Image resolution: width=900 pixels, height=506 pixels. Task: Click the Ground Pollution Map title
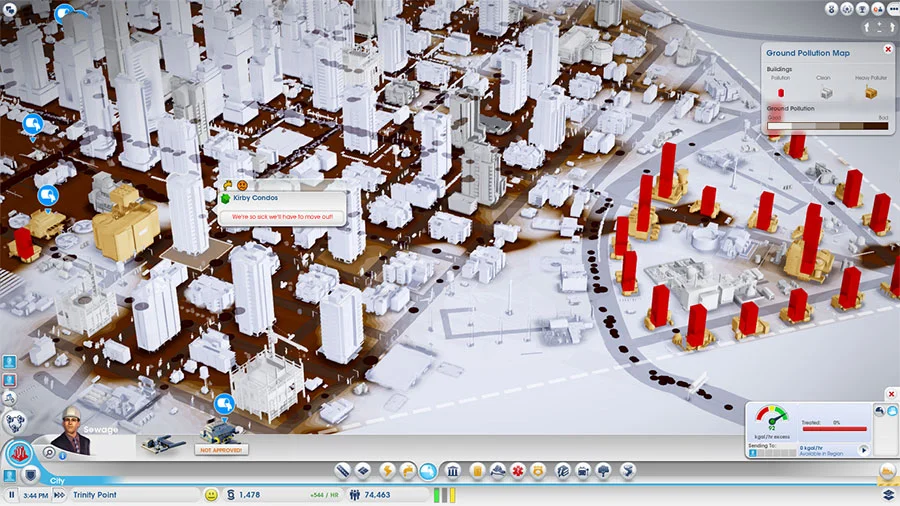pos(808,53)
